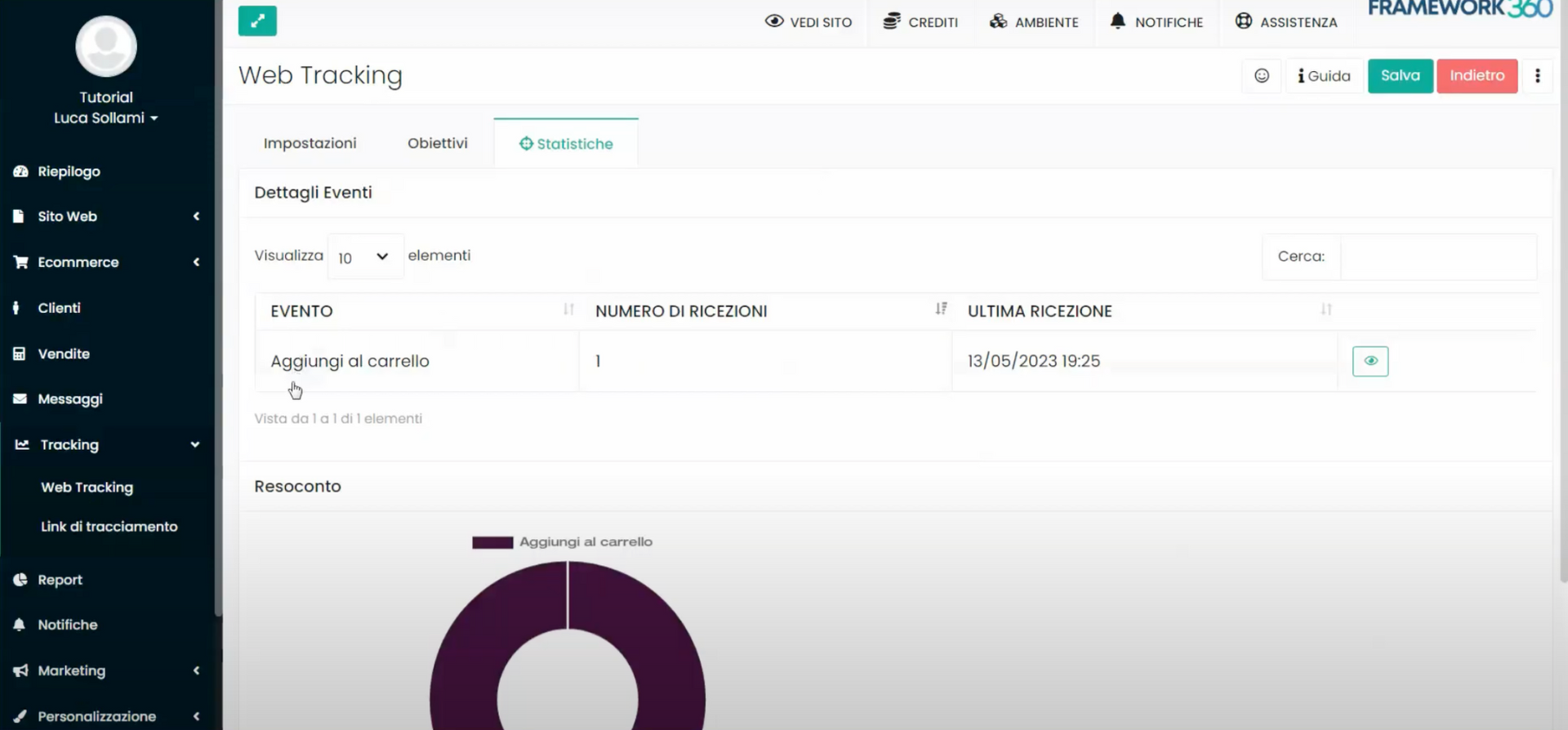The height and width of the screenshot is (730, 1568).
Task: Open Luca Sollami account dropdown
Action: 106,118
